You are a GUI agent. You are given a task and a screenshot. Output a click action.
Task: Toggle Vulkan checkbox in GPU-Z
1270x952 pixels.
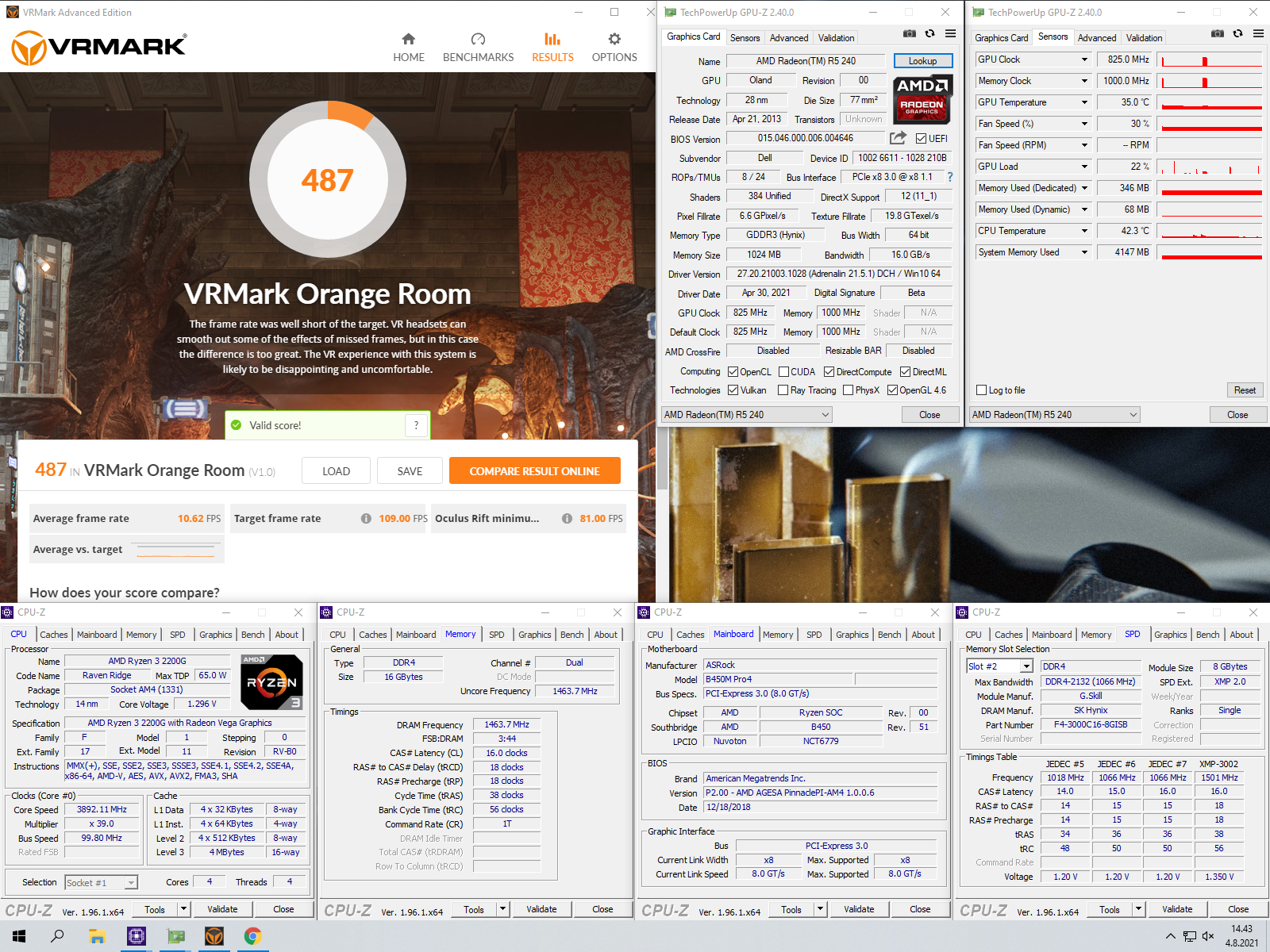(733, 390)
